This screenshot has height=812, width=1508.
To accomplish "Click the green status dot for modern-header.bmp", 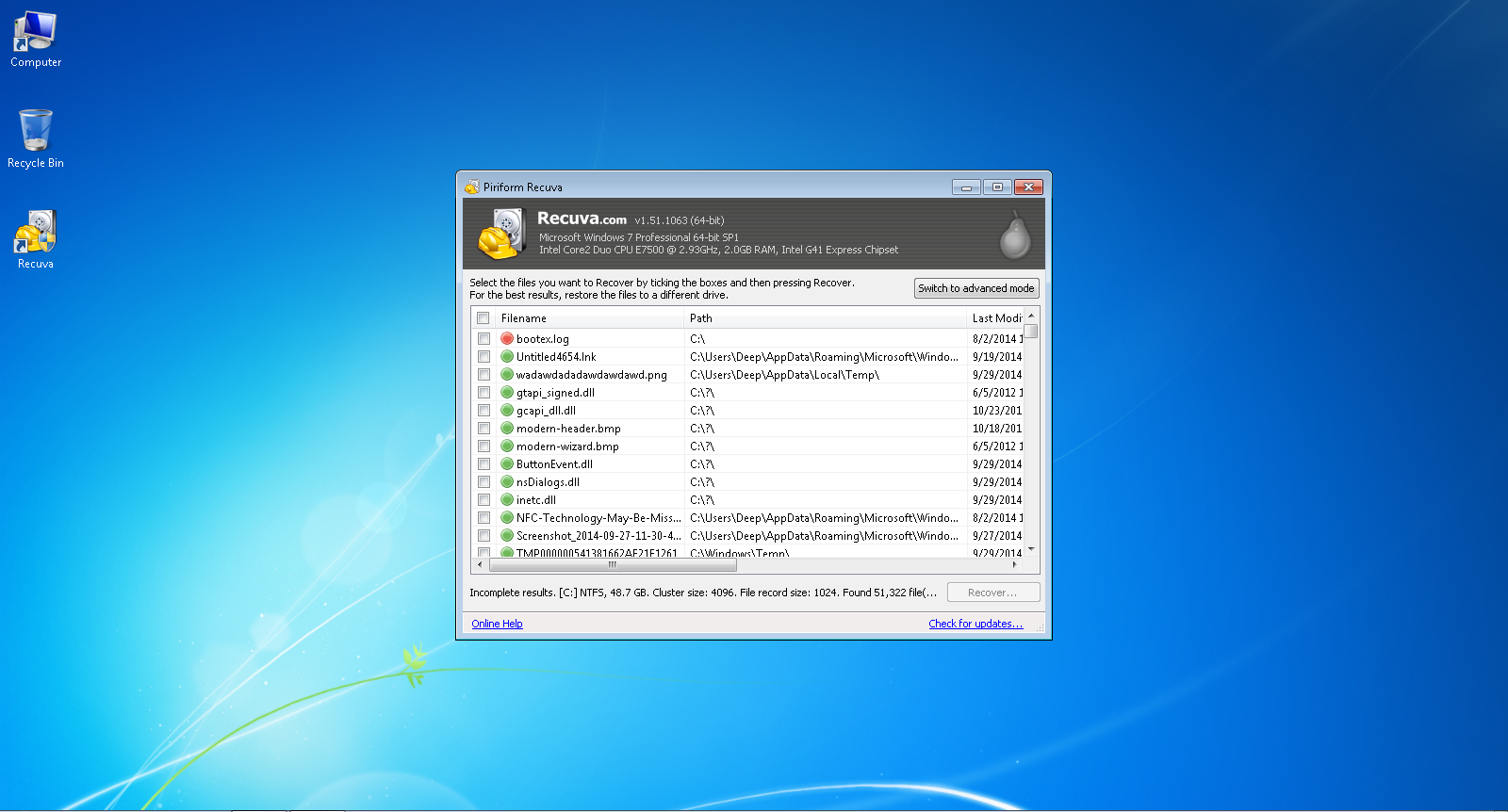I will tap(507, 428).
